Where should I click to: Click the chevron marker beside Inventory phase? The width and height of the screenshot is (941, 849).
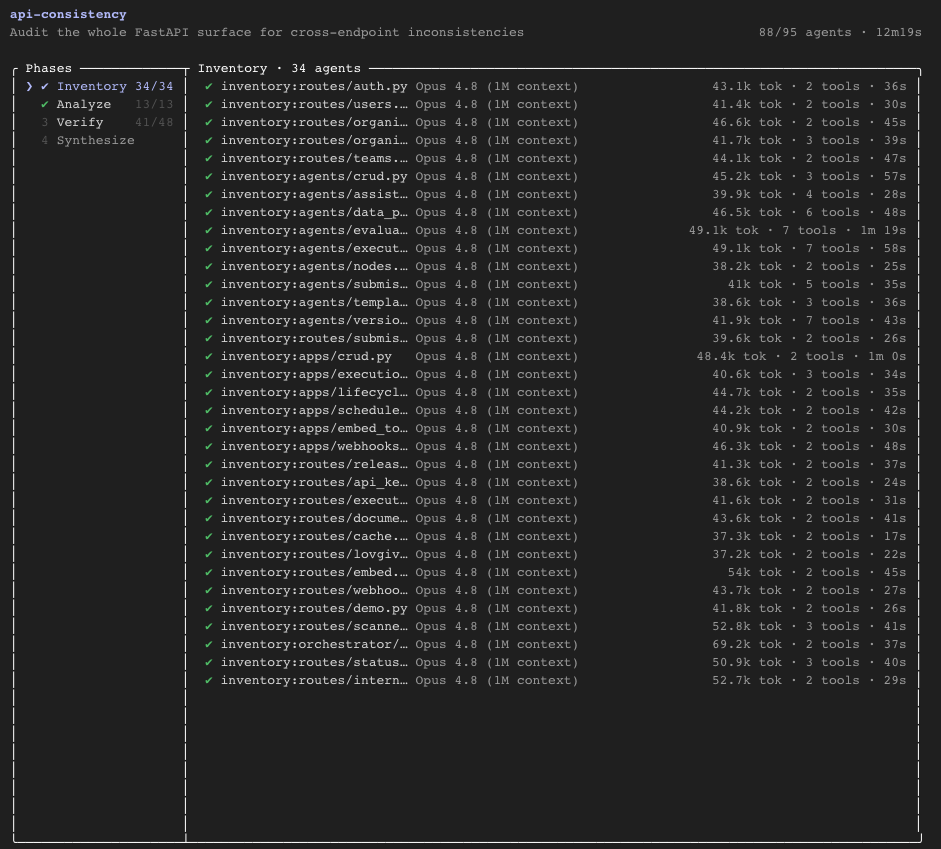(29, 86)
